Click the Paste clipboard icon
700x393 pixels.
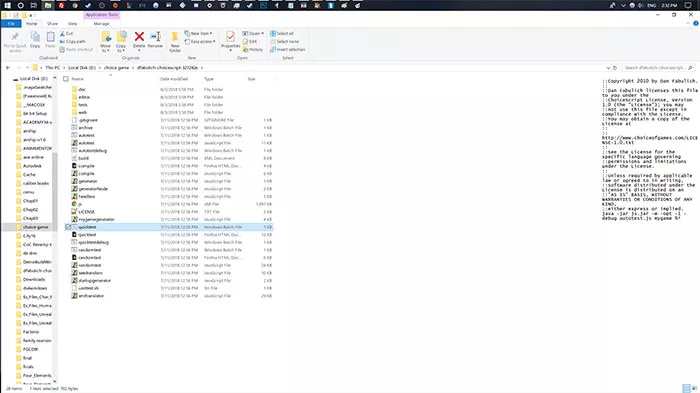50,37
